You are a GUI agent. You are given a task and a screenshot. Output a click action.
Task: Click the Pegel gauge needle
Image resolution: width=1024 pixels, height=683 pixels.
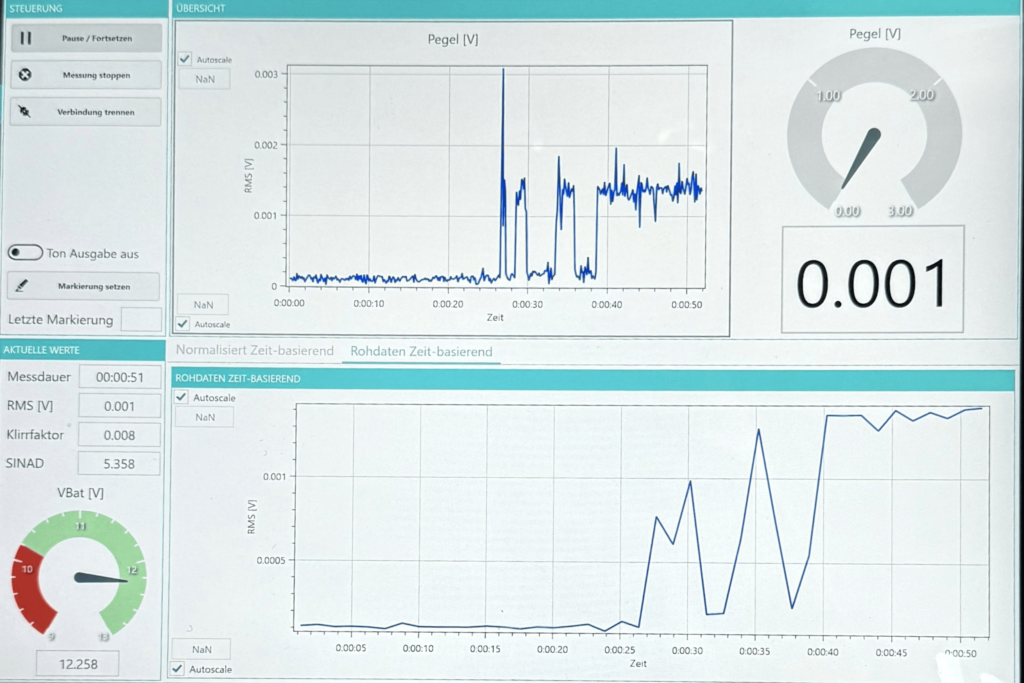(861, 158)
